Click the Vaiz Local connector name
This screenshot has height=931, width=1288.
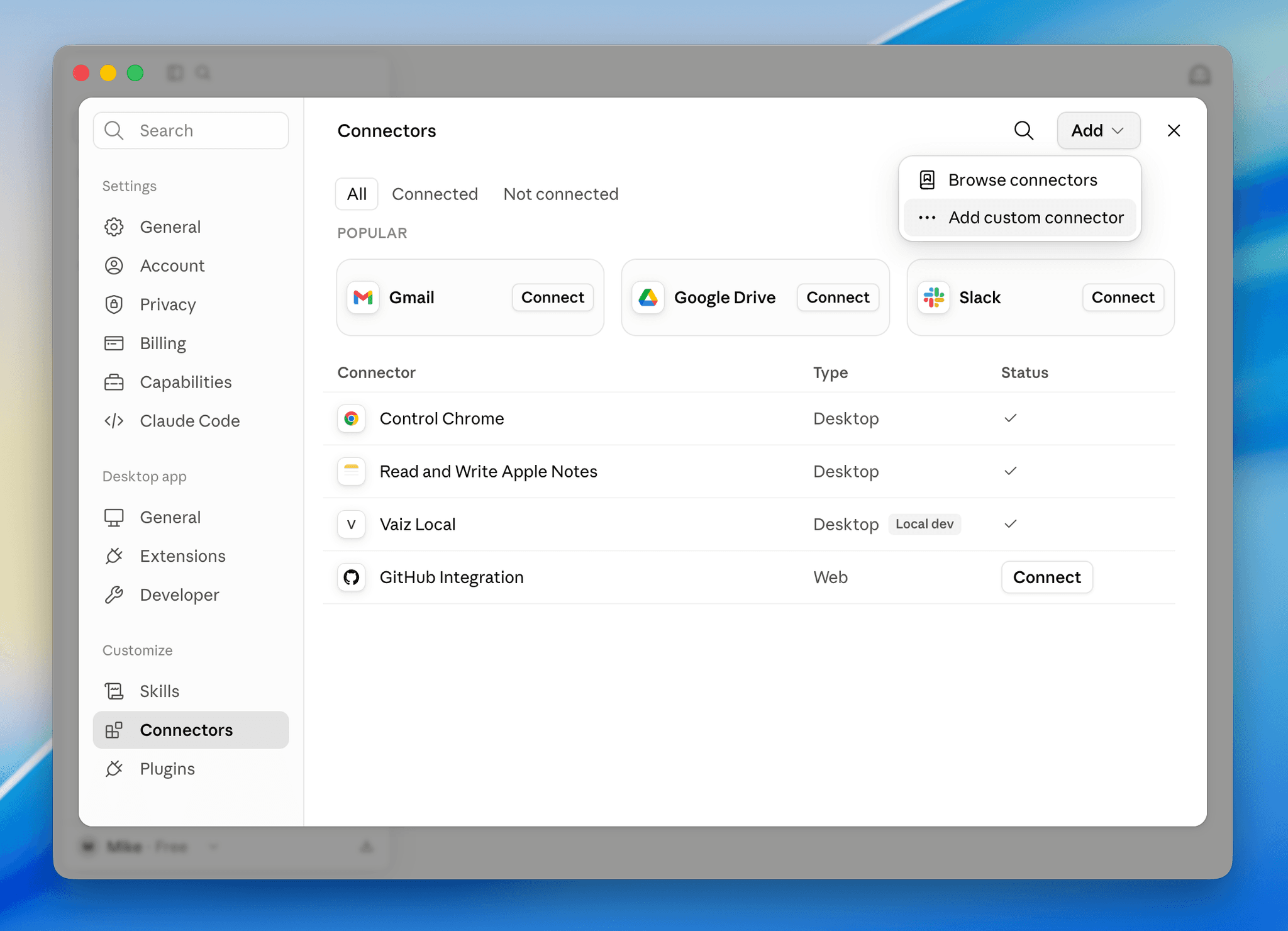pyautogui.click(x=418, y=525)
